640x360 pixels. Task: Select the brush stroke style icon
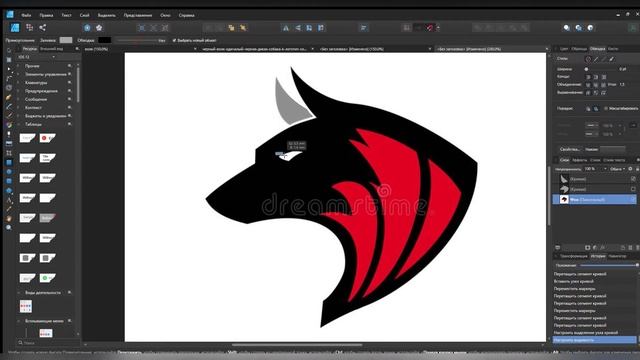(x=611, y=59)
